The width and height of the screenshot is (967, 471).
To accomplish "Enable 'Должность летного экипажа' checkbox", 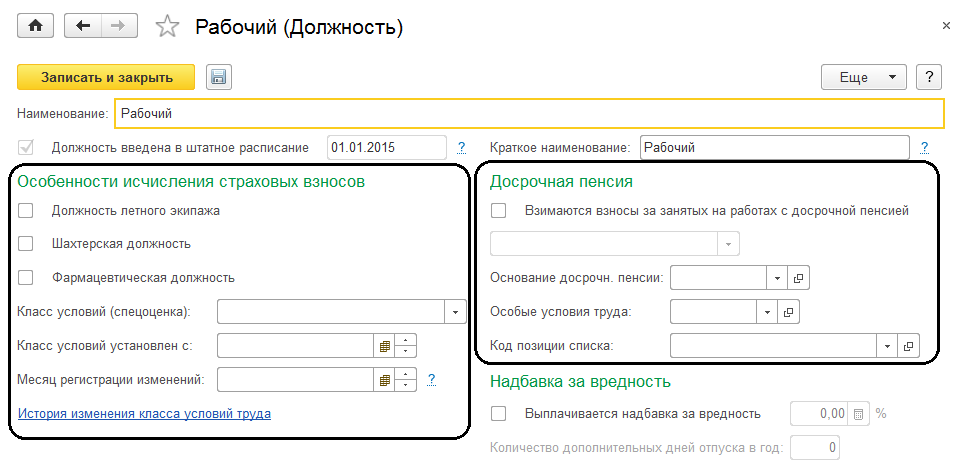I will point(26,210).
